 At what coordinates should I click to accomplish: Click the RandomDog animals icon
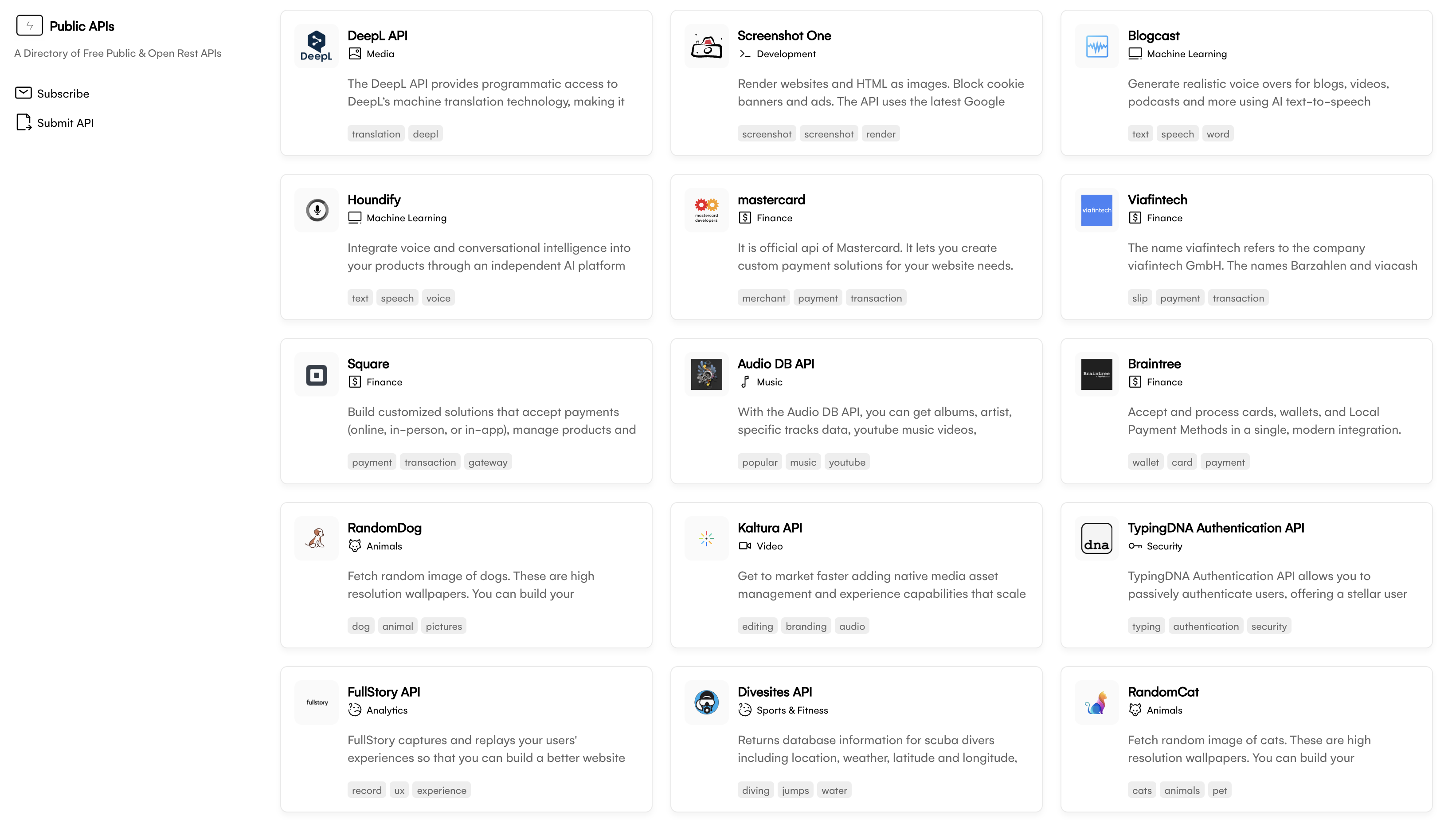(355, 546)
